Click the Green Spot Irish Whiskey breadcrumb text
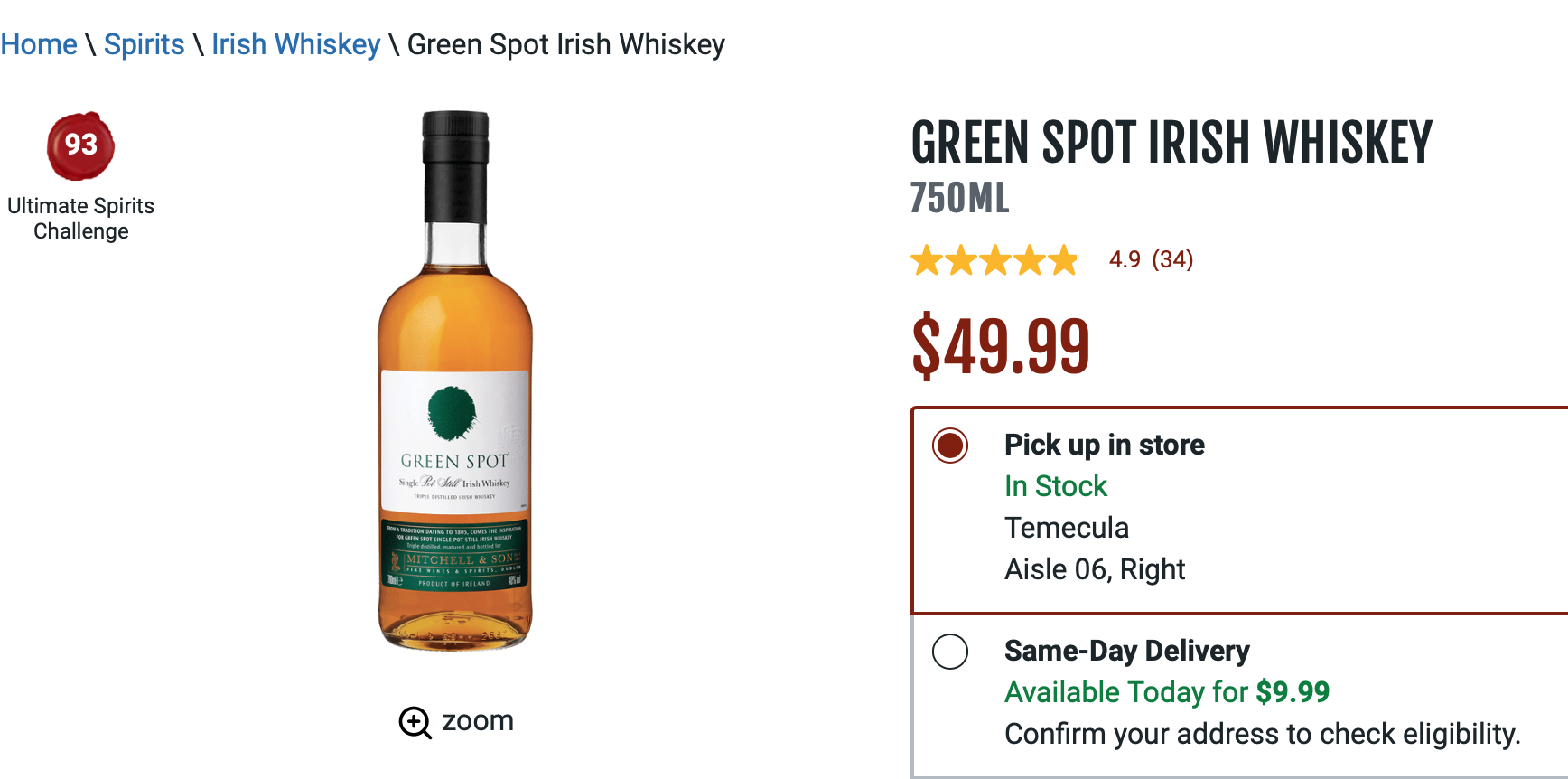The image size is (1568, 779). tap(566, 44)
